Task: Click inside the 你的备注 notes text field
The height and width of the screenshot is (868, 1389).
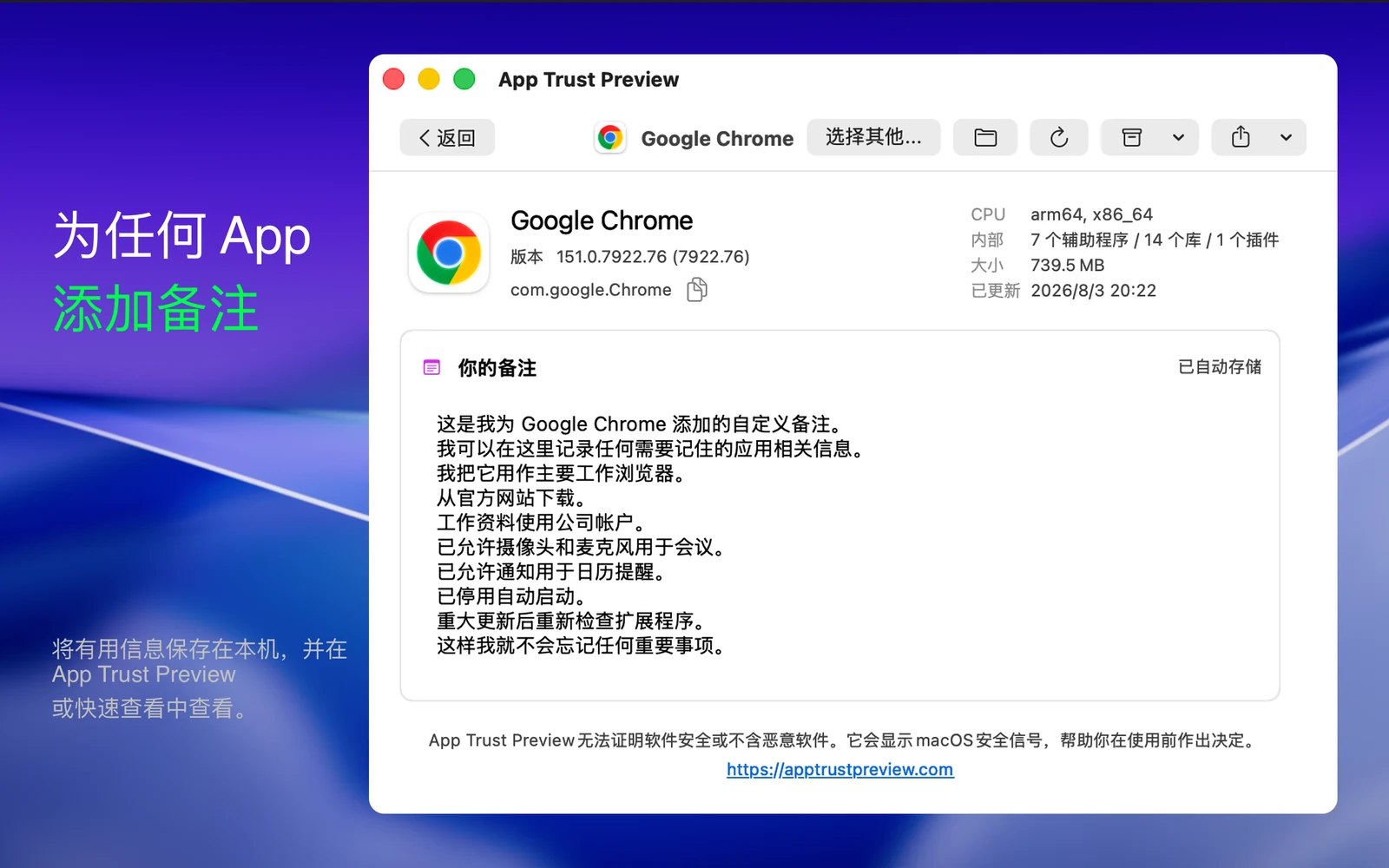Action: pos(839,535)
